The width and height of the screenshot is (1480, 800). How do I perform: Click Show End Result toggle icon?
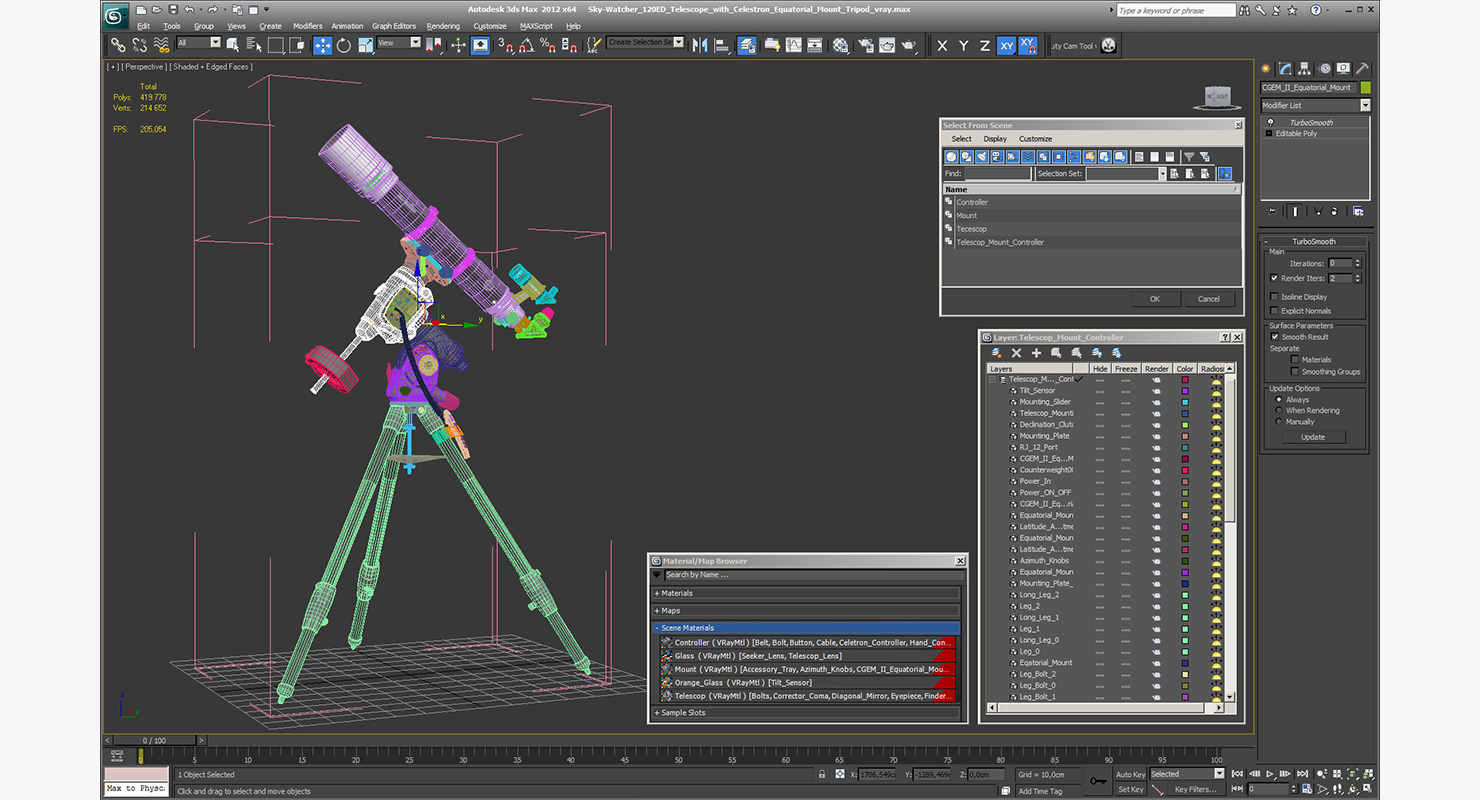[x=1295, y=211]
